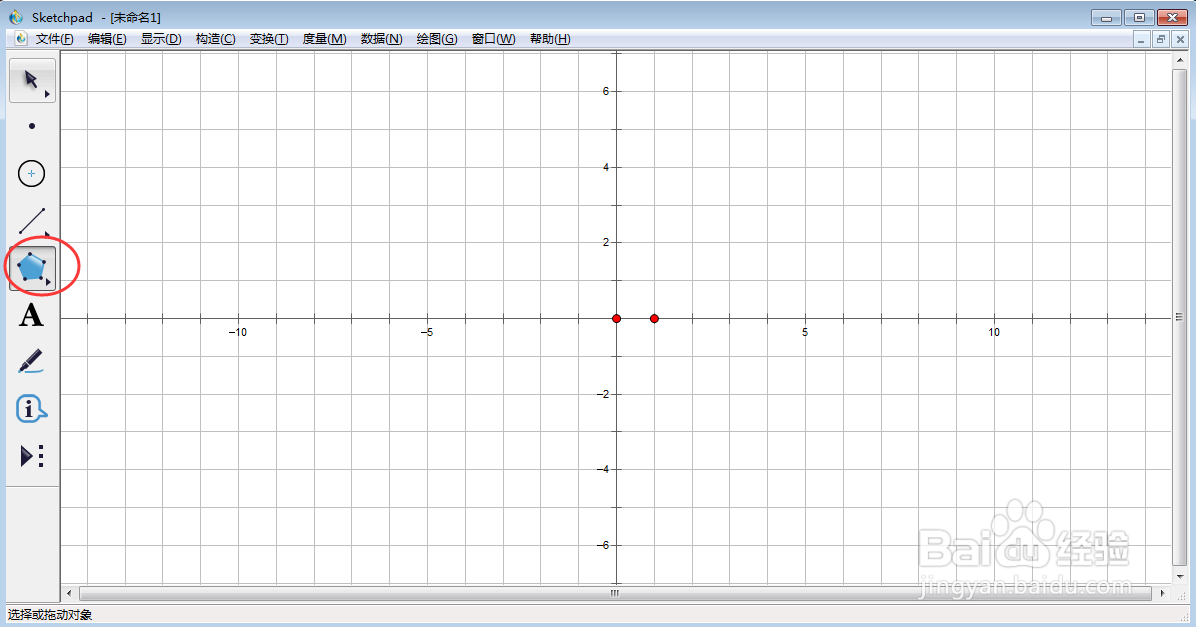Open the 编辑(E) menu
The image size is (1196, 627).
108,39
